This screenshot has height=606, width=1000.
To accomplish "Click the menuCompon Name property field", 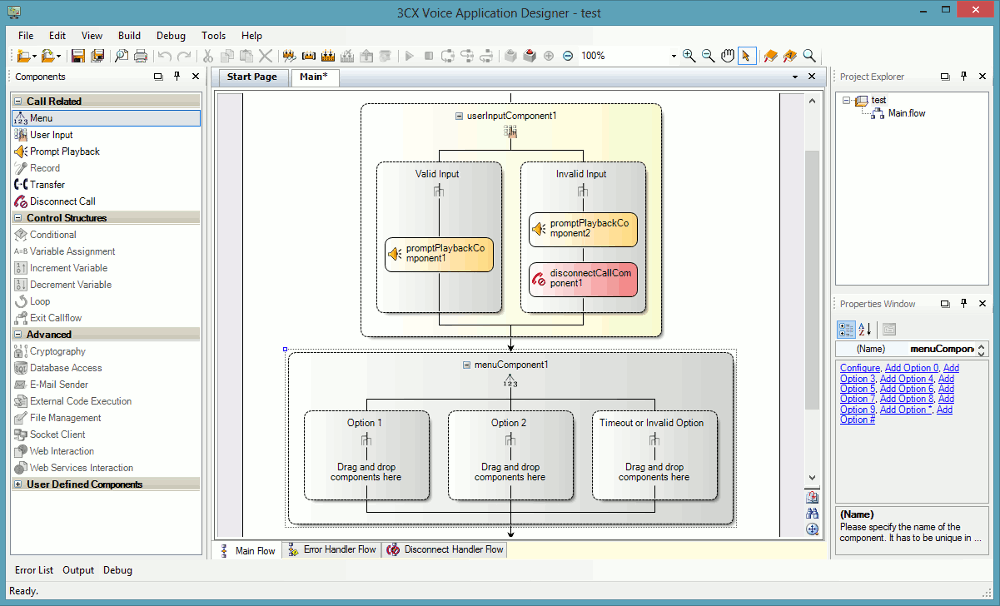I will pyautogui.click(x=942, y=349).
